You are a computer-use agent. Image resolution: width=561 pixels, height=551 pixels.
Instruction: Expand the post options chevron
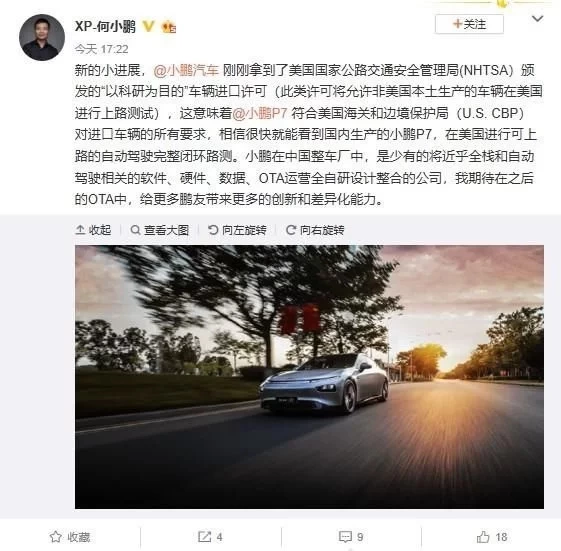tap(537, 19)
